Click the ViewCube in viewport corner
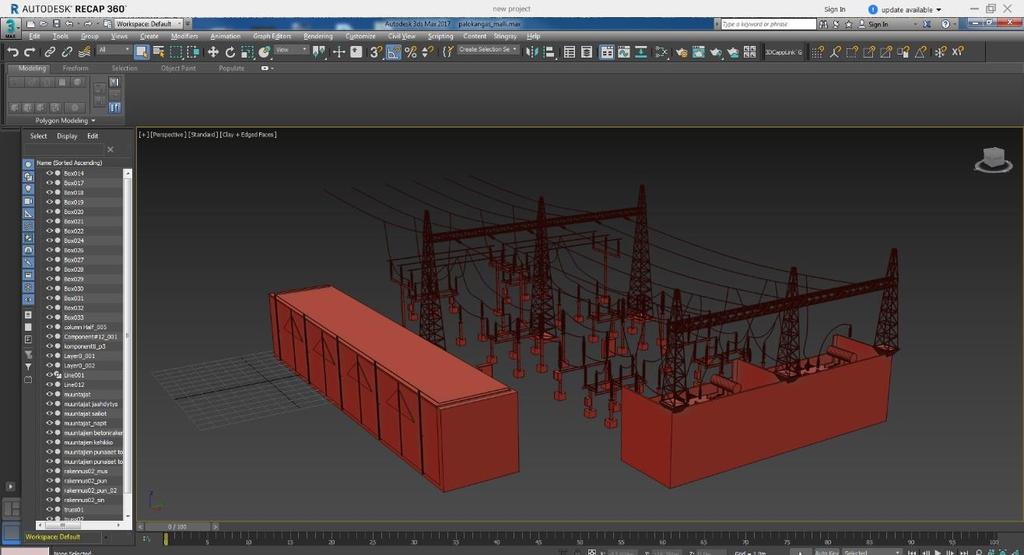The height and width of the screenshot is (555, 1024). 993,159
